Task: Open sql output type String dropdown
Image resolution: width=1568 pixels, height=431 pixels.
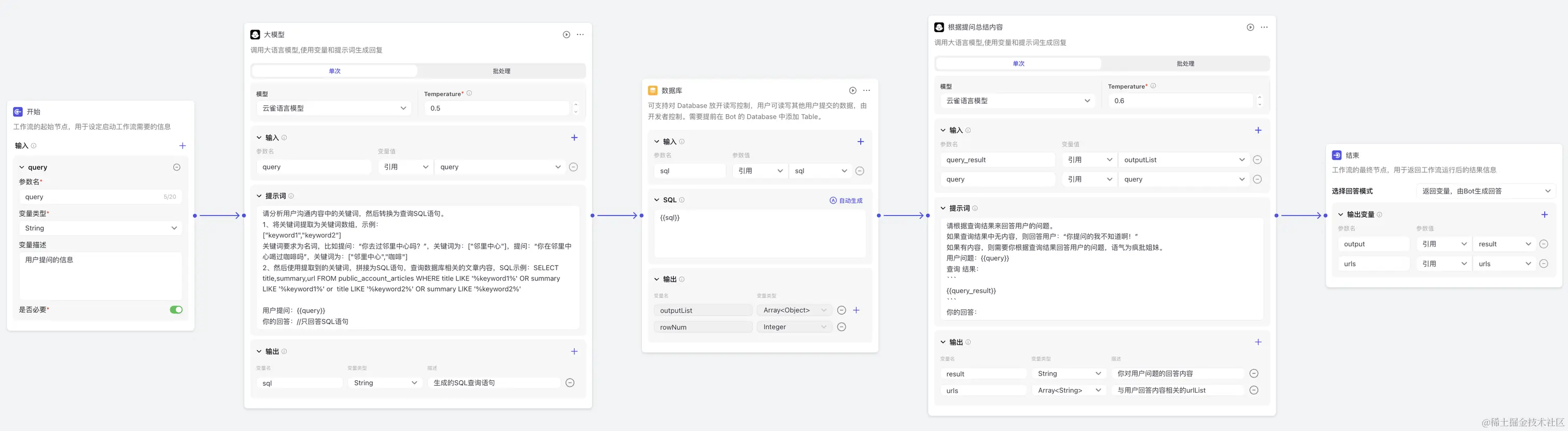Action: tap(385, 383)
